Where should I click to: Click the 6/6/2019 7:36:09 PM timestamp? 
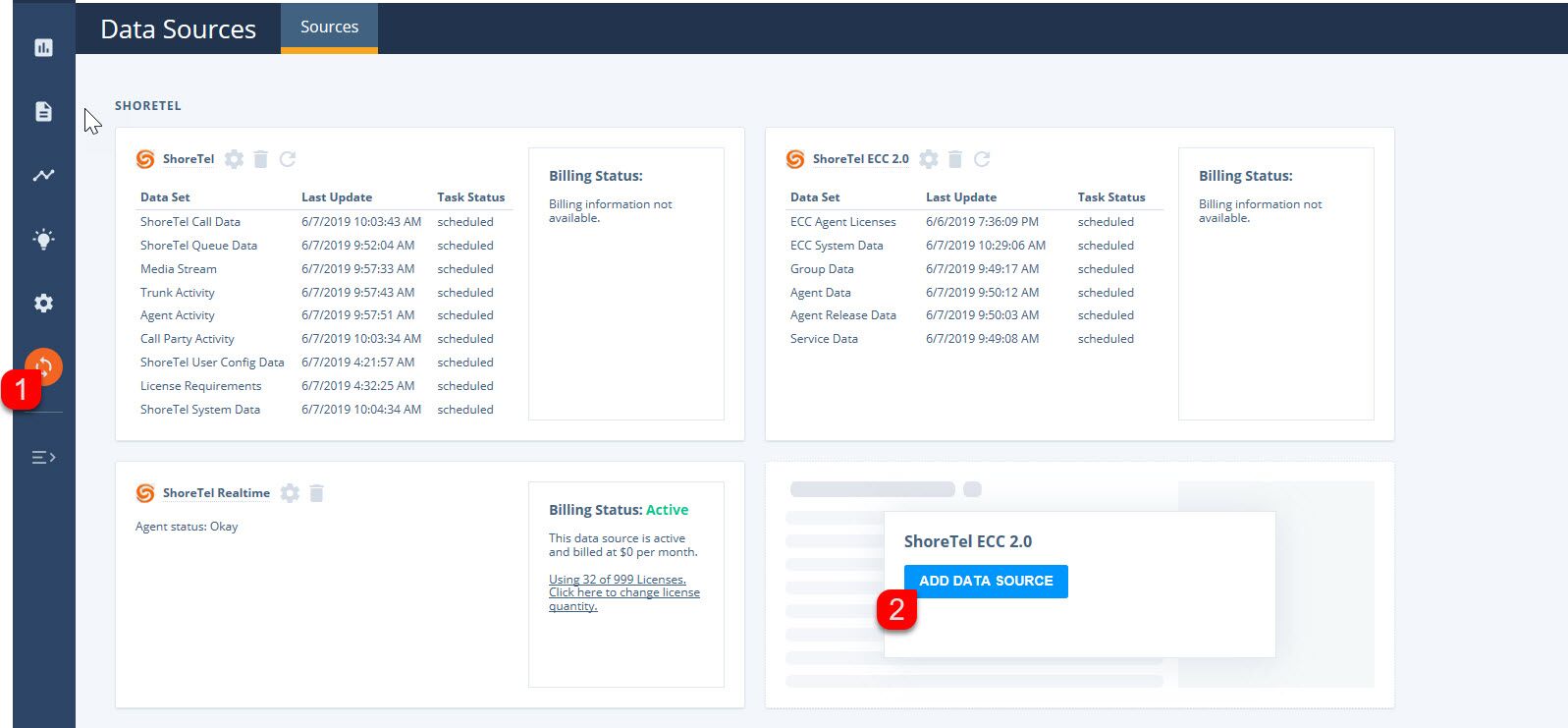(x=982, y=222)
